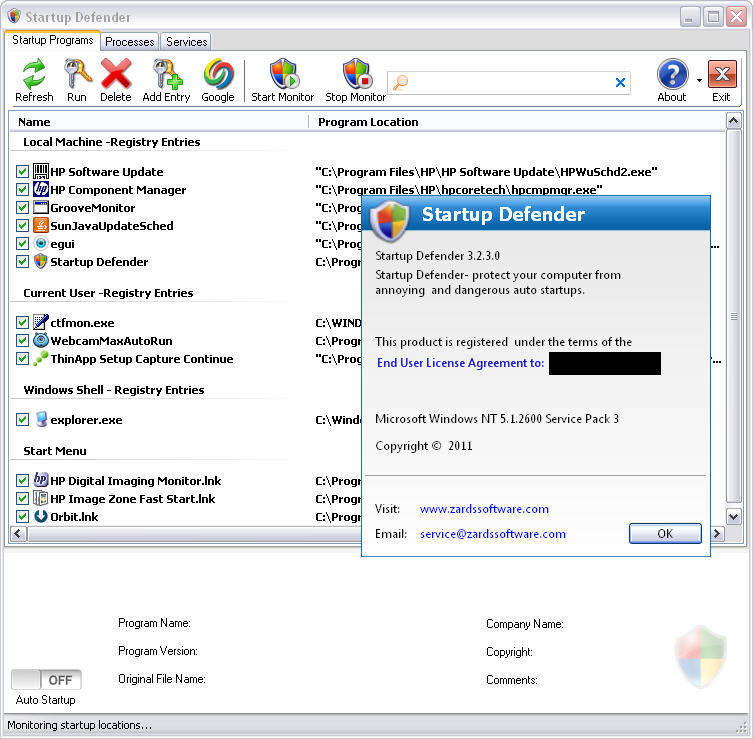Click the explorer.exe computer icon
753x739 pixels.
(41, 419)
